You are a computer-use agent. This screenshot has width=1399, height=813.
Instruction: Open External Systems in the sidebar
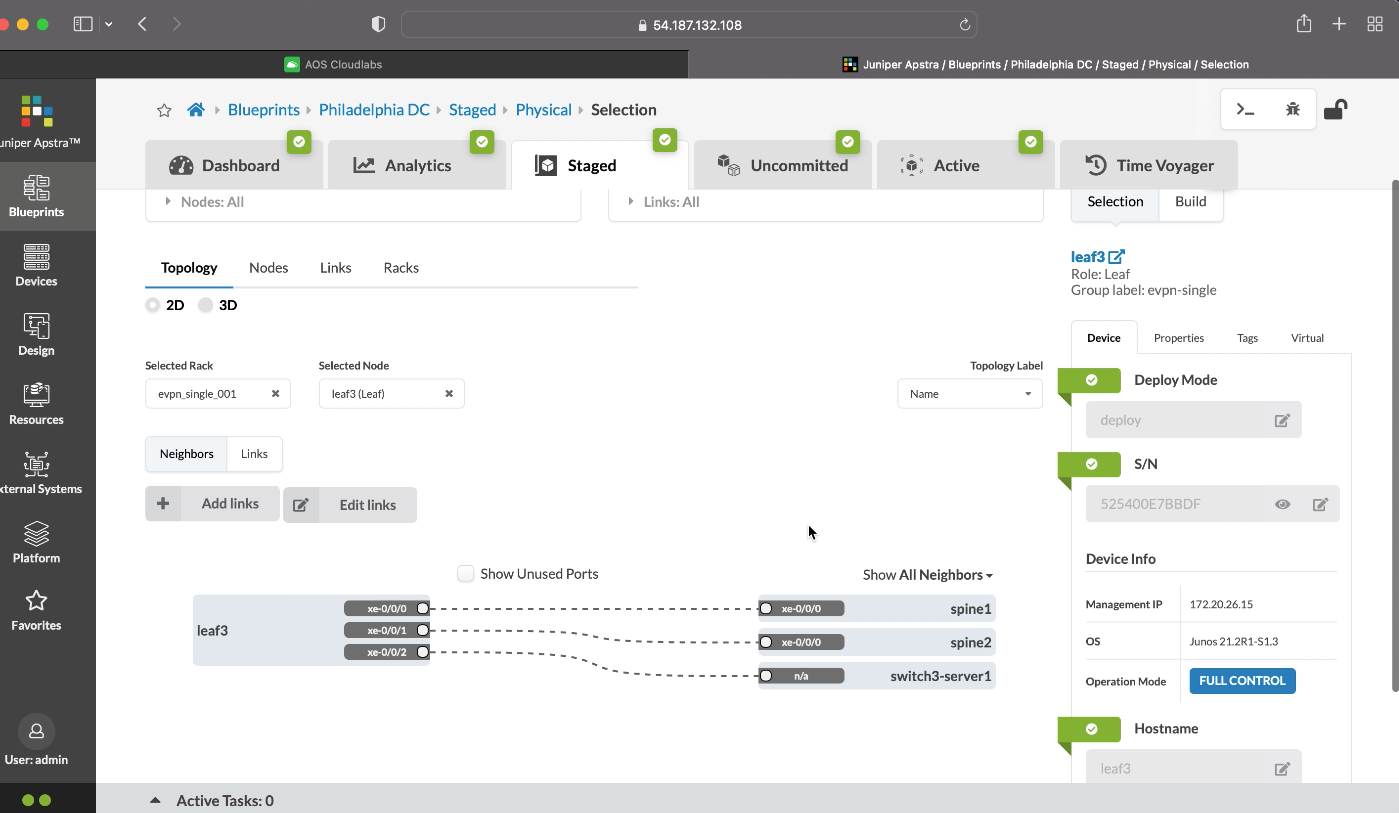(37, 472)
